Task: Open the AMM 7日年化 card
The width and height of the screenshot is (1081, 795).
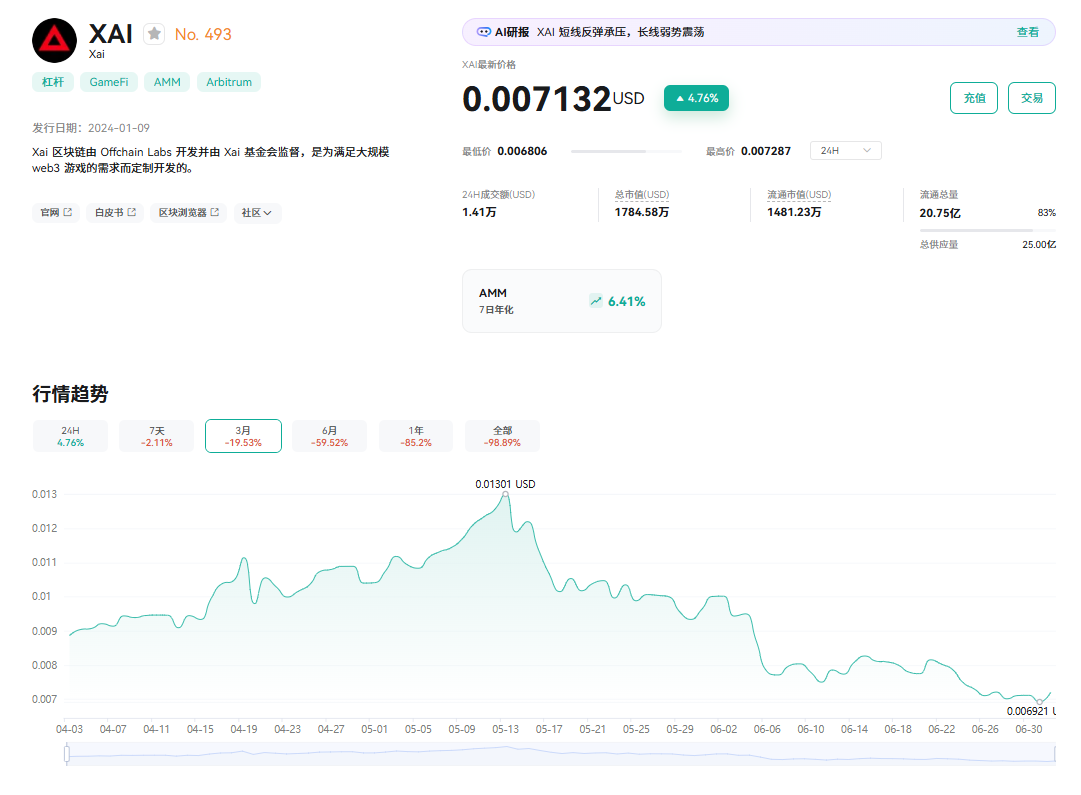Action: click(x=561, y=301)
